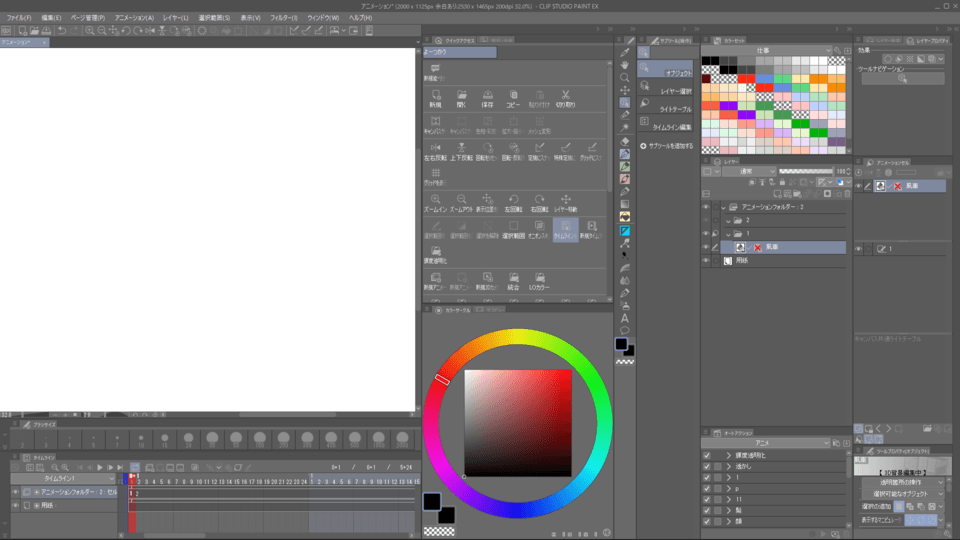Uncheck the 透かし auto action checkbox
The image size is (960, 540).
(707, 467)
